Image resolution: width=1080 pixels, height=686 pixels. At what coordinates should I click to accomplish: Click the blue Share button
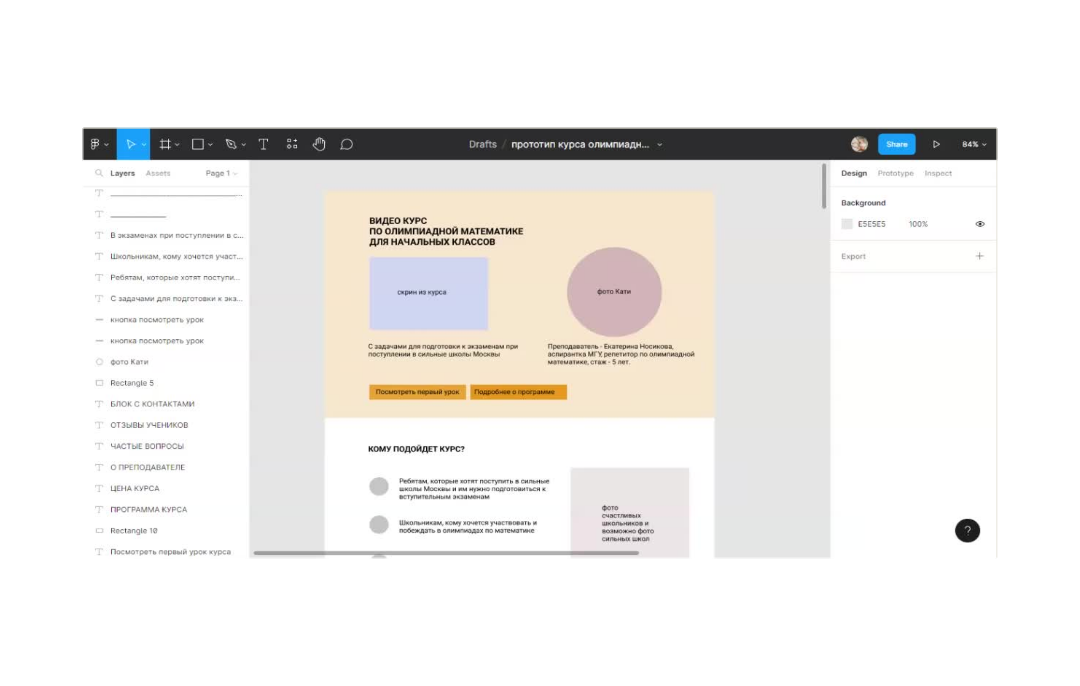896,144
